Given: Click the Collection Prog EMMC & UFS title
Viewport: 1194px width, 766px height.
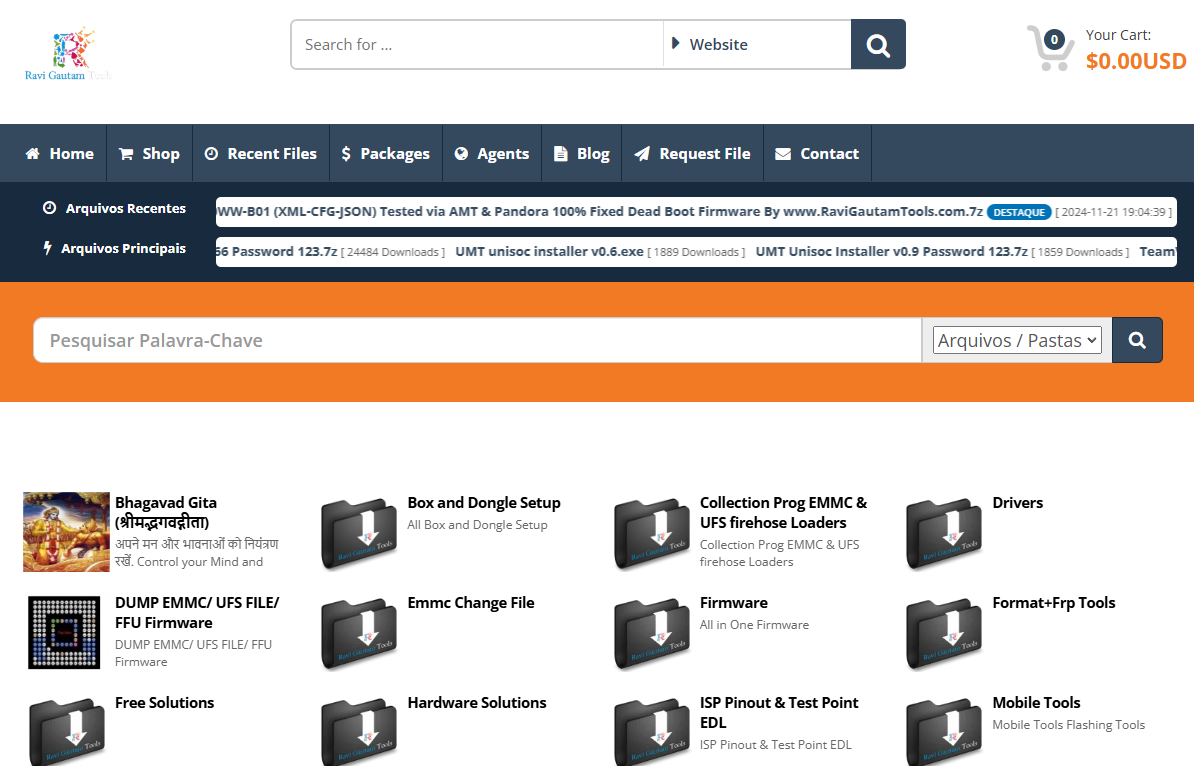Looking at the screenshot, I should click(784, 512).
